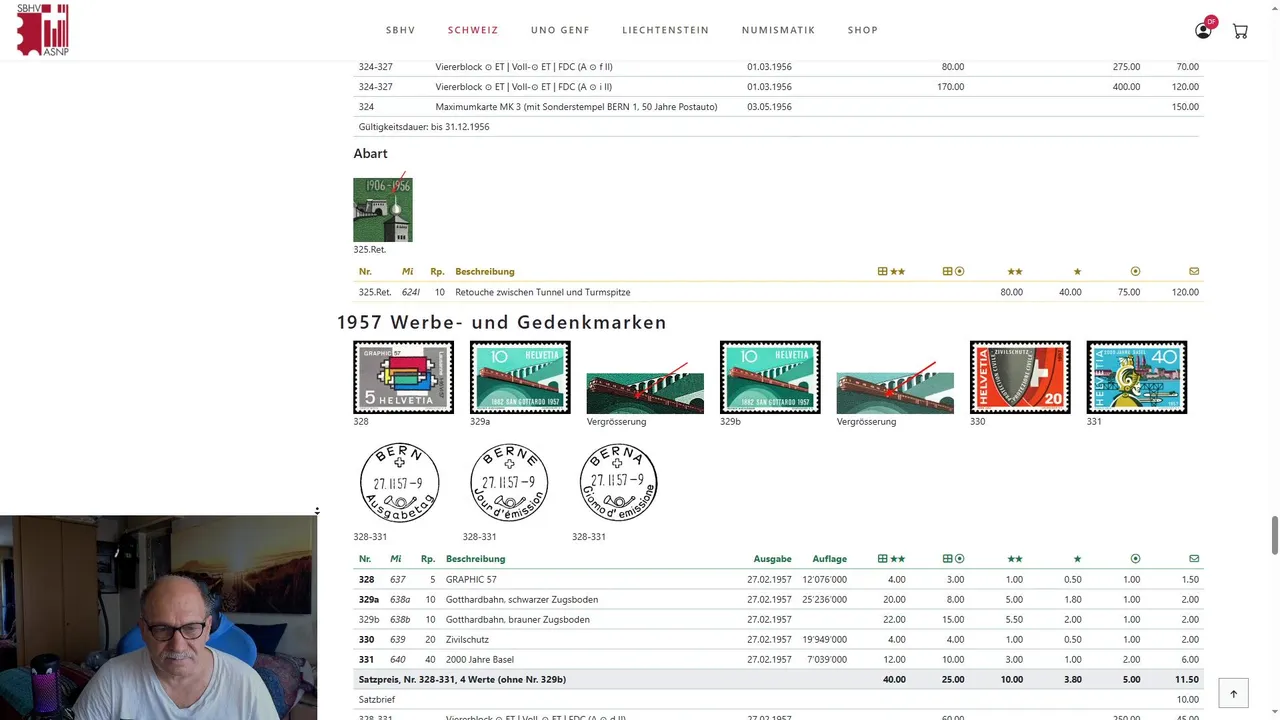Click the Michel number 640
1280x720 pixels.
pos(398,659)
